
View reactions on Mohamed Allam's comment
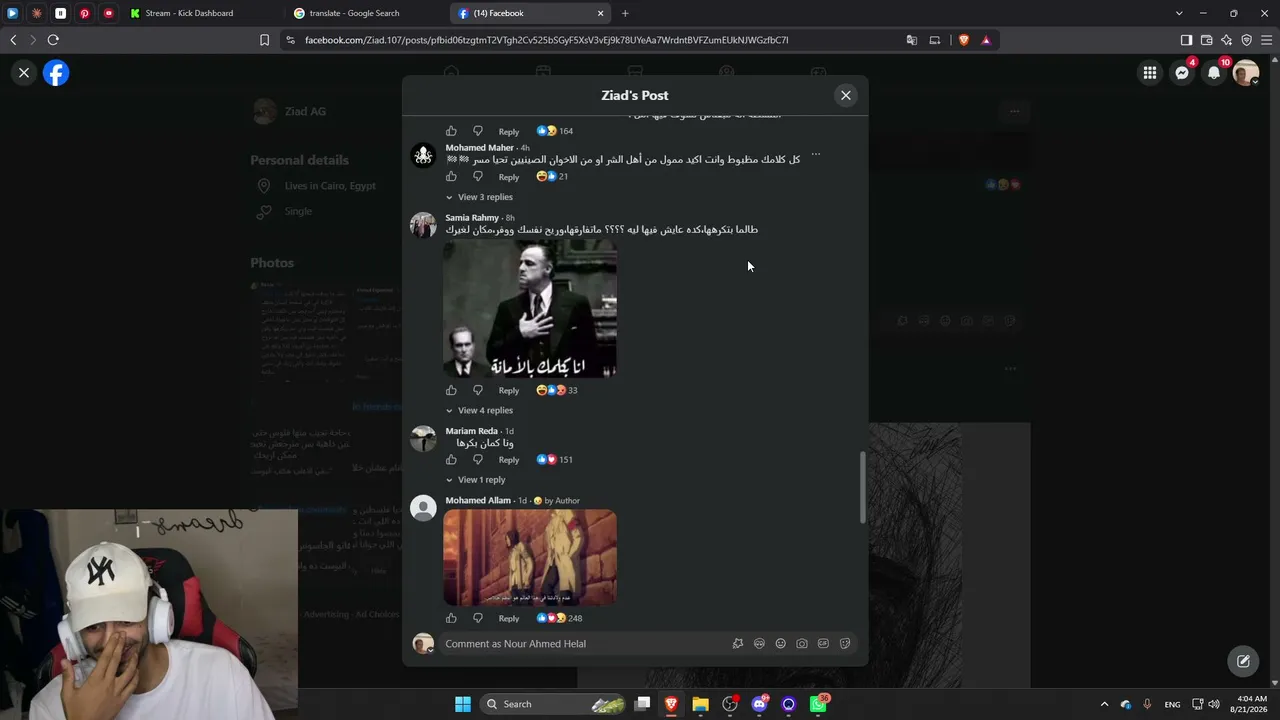(x=559, y=618)
